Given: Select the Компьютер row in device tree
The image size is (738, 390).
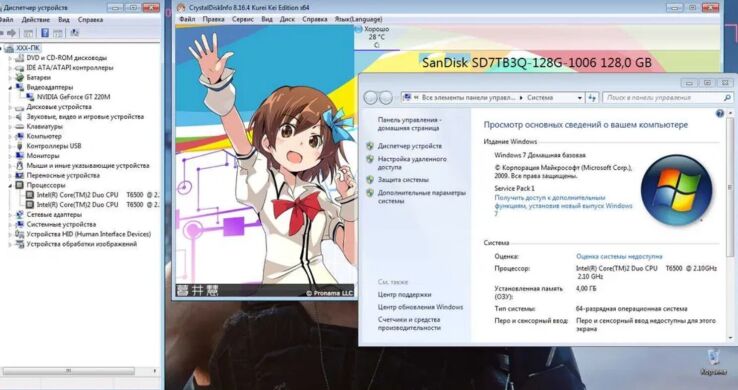Looking at the screenshot, I should (x=44, y=136).
